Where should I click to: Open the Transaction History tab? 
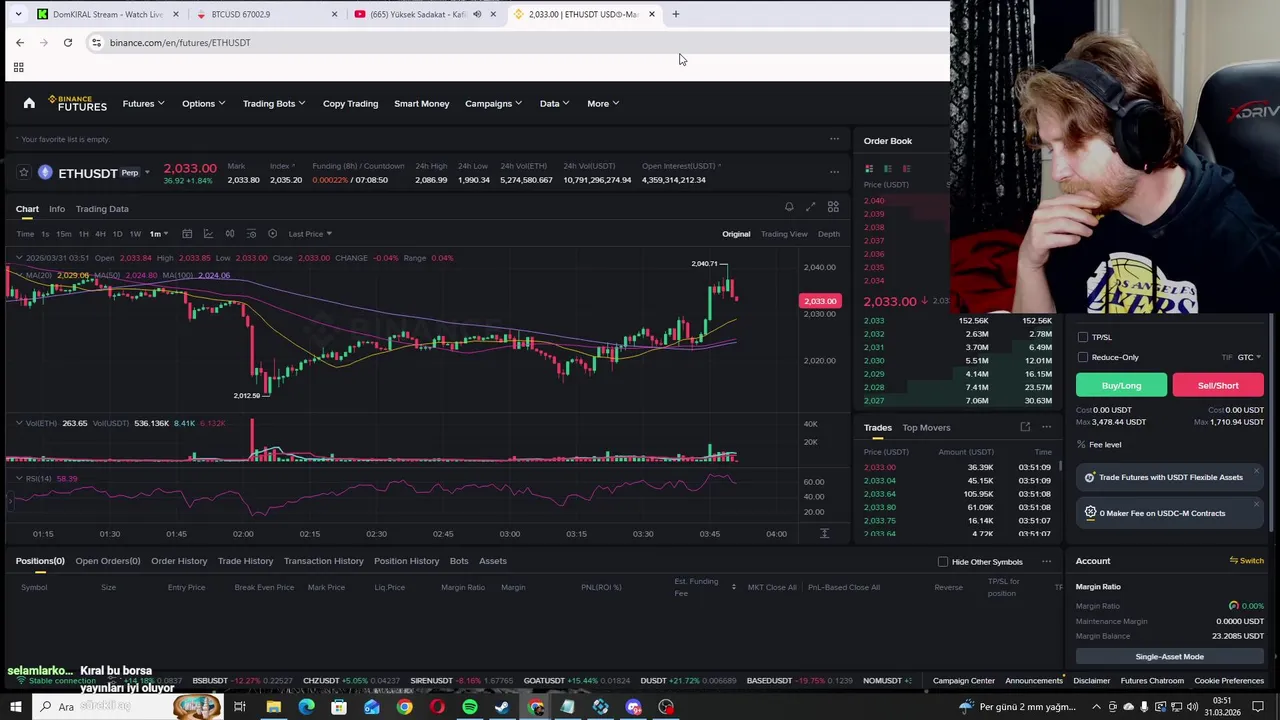(324, 561)
